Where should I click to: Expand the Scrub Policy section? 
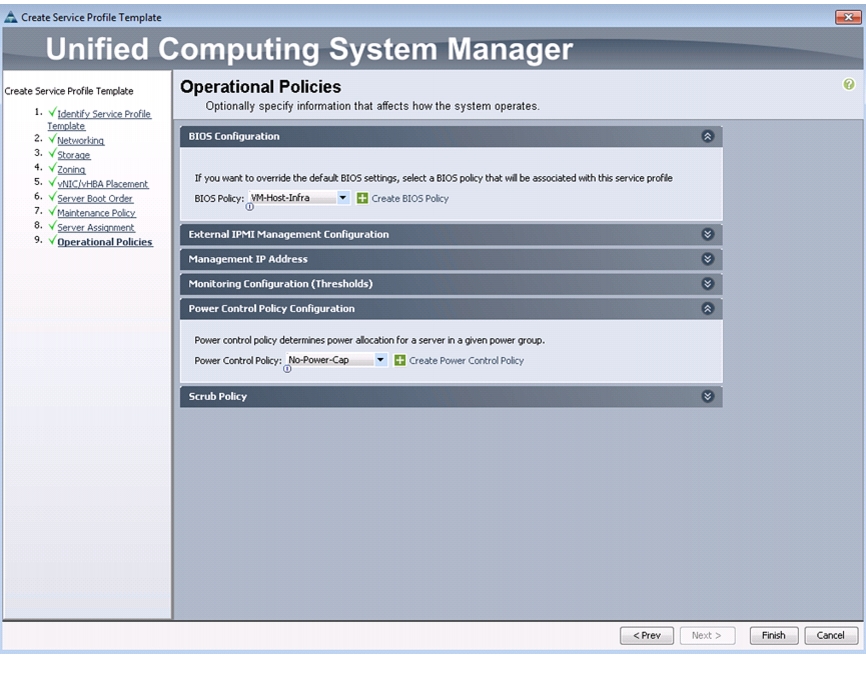(x=707, y=396)
